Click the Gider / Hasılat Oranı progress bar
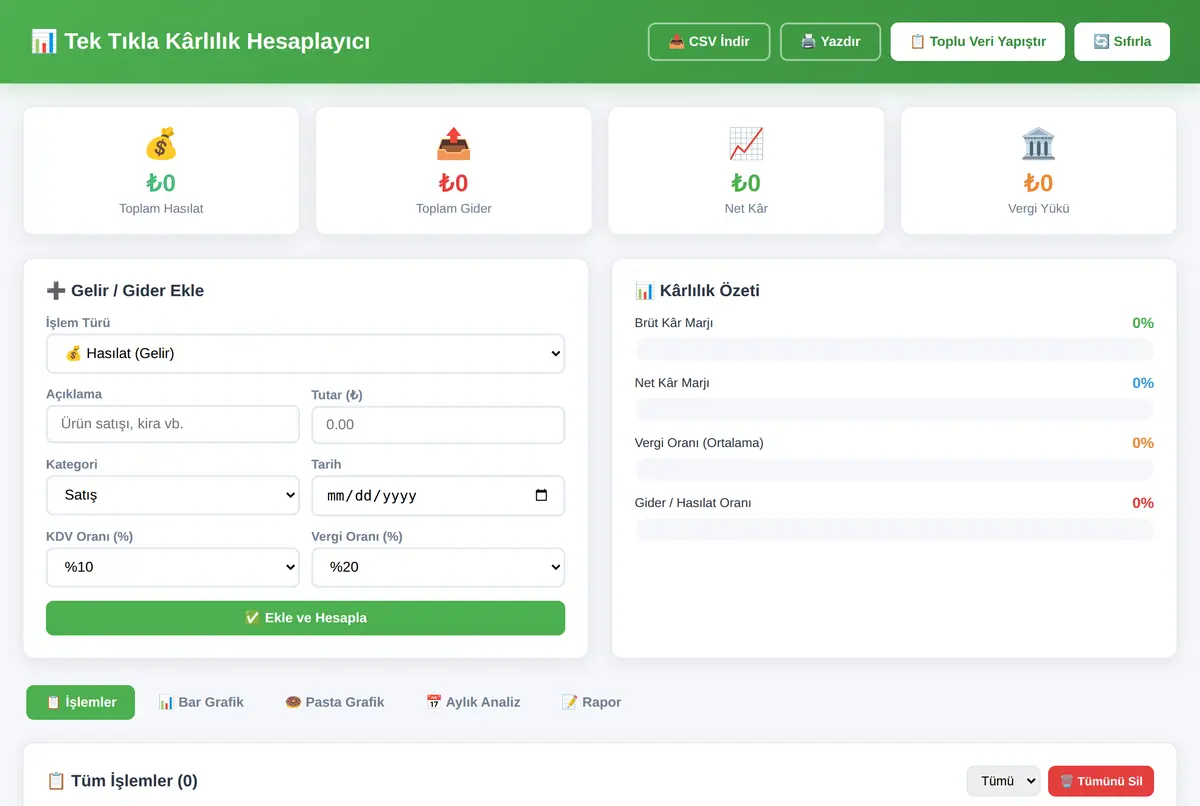Viewport: 1200px width, 806px height. (894, 529)
